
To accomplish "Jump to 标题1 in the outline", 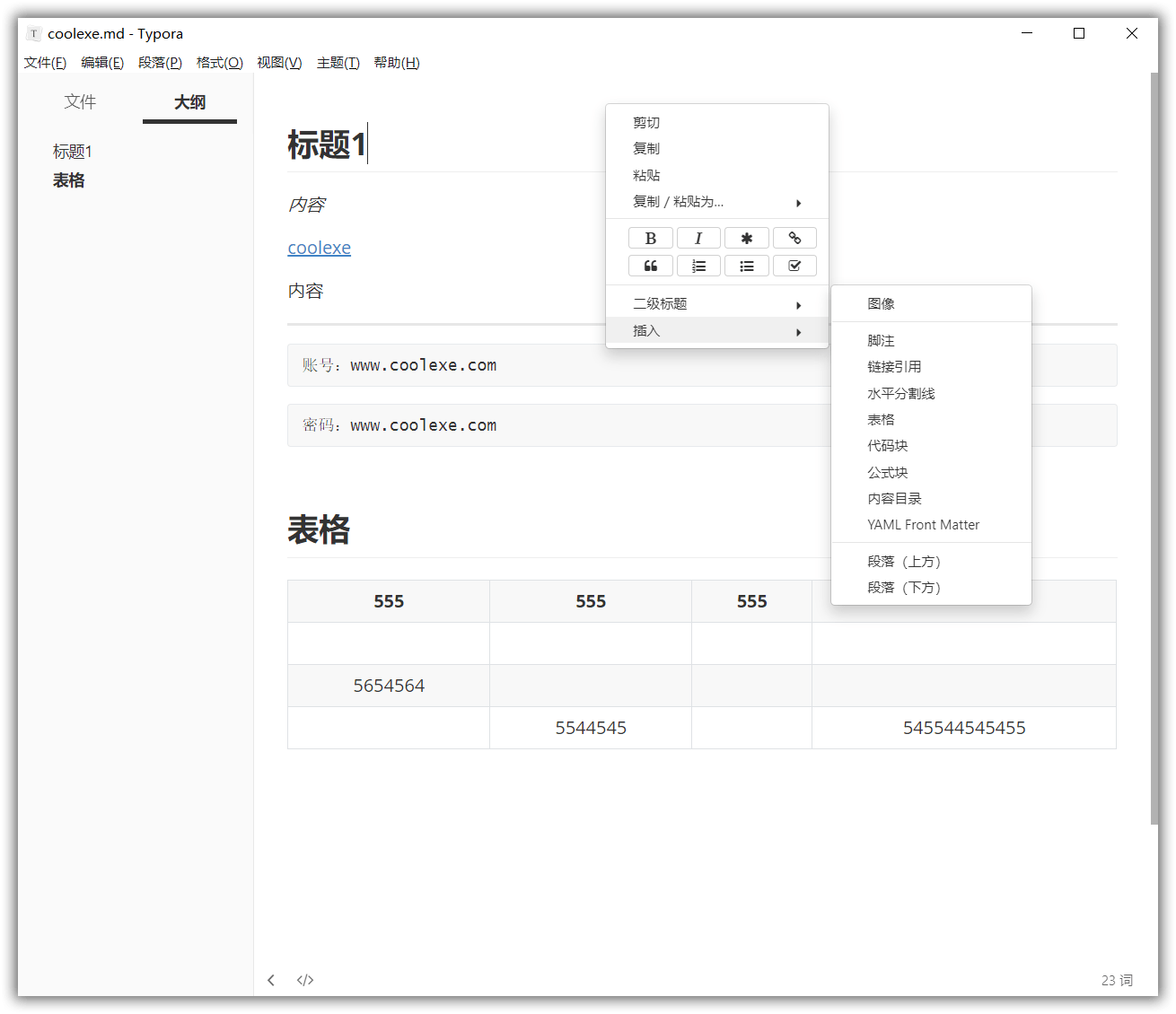I will coord(72,151).
